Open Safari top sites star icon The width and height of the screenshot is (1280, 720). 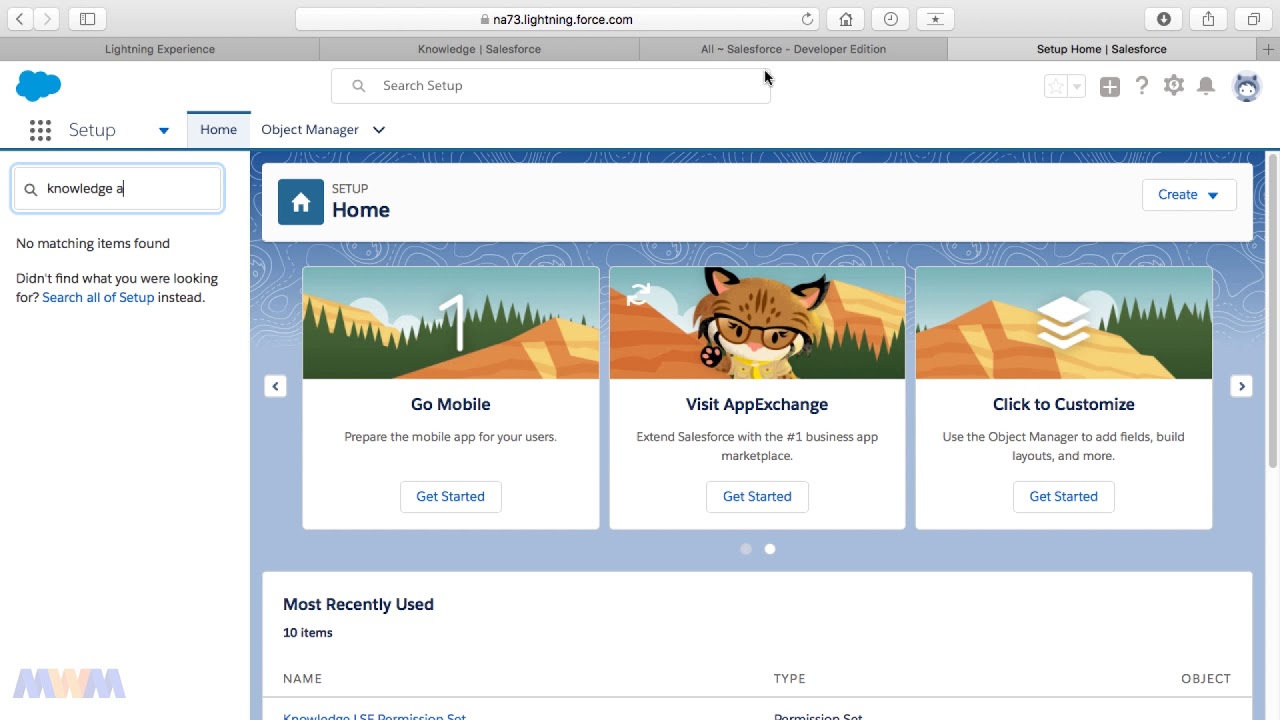(x=934, y=19)
